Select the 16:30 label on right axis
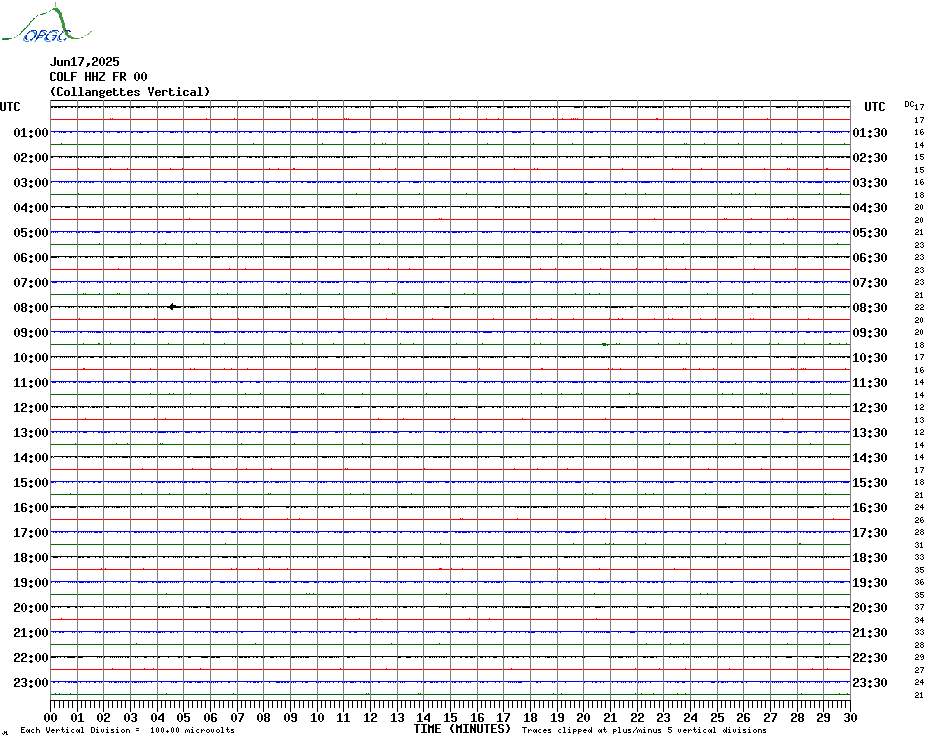Screen dimensions: 930x744 [870, 508]
